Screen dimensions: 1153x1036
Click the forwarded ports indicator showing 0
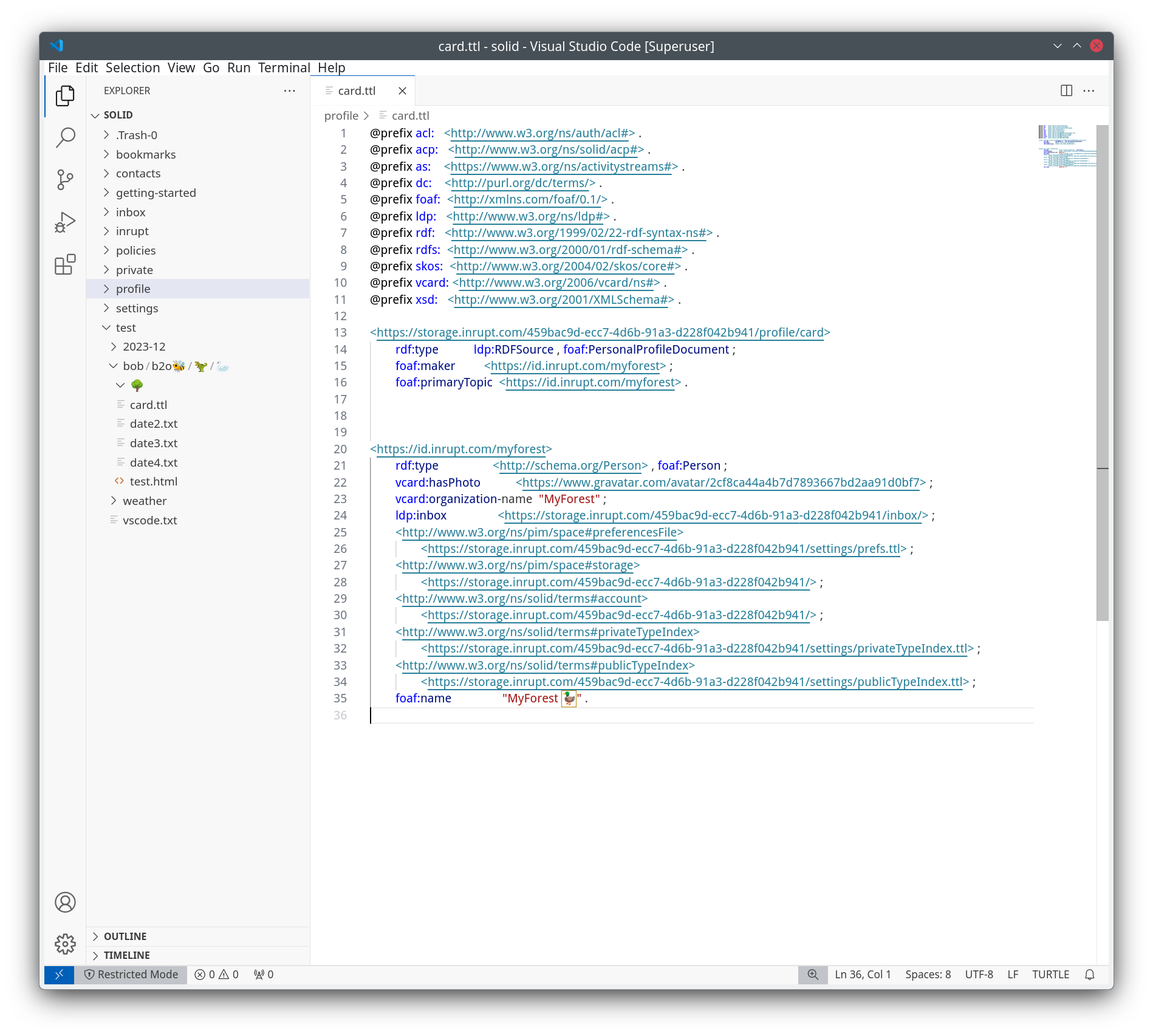[x=264, y=975]
